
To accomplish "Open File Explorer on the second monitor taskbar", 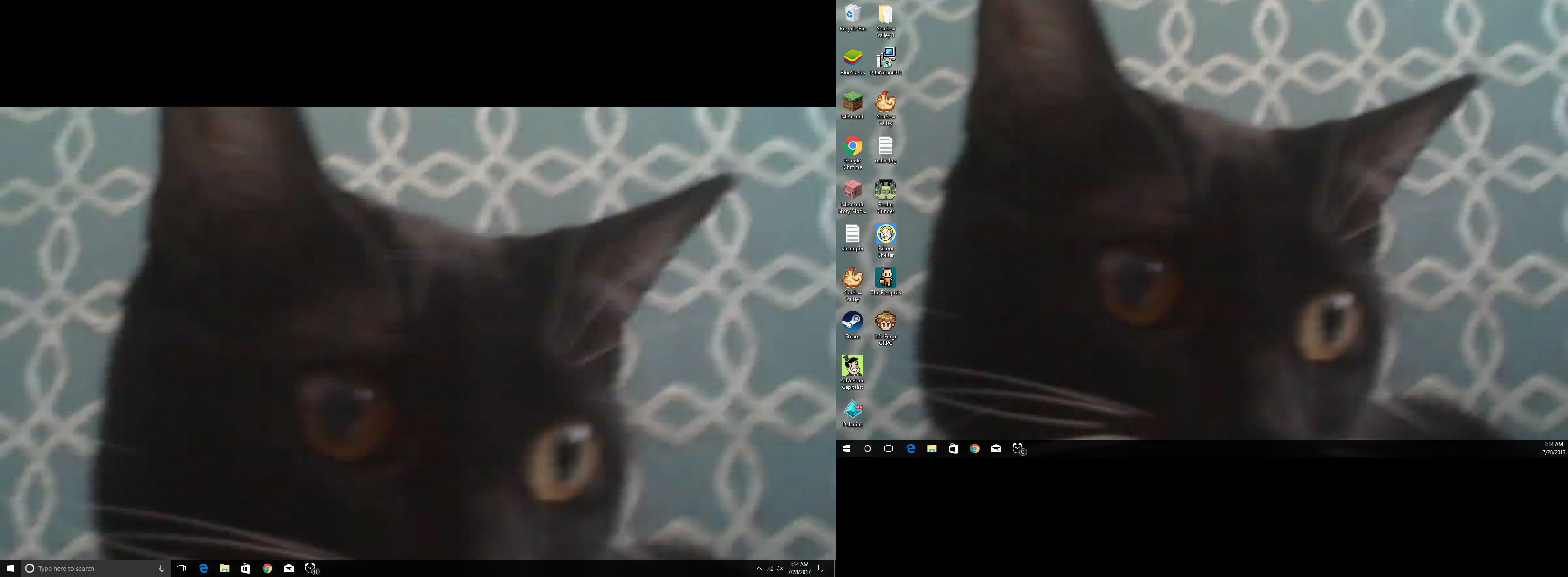I will [x=932, y=449].
